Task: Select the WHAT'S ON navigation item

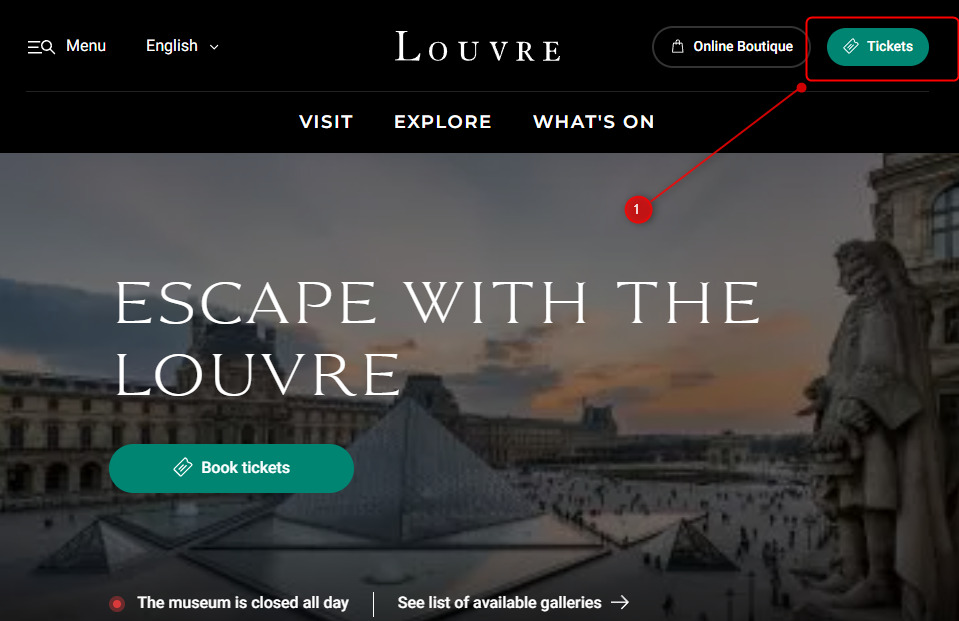Action: pos(593,122)
